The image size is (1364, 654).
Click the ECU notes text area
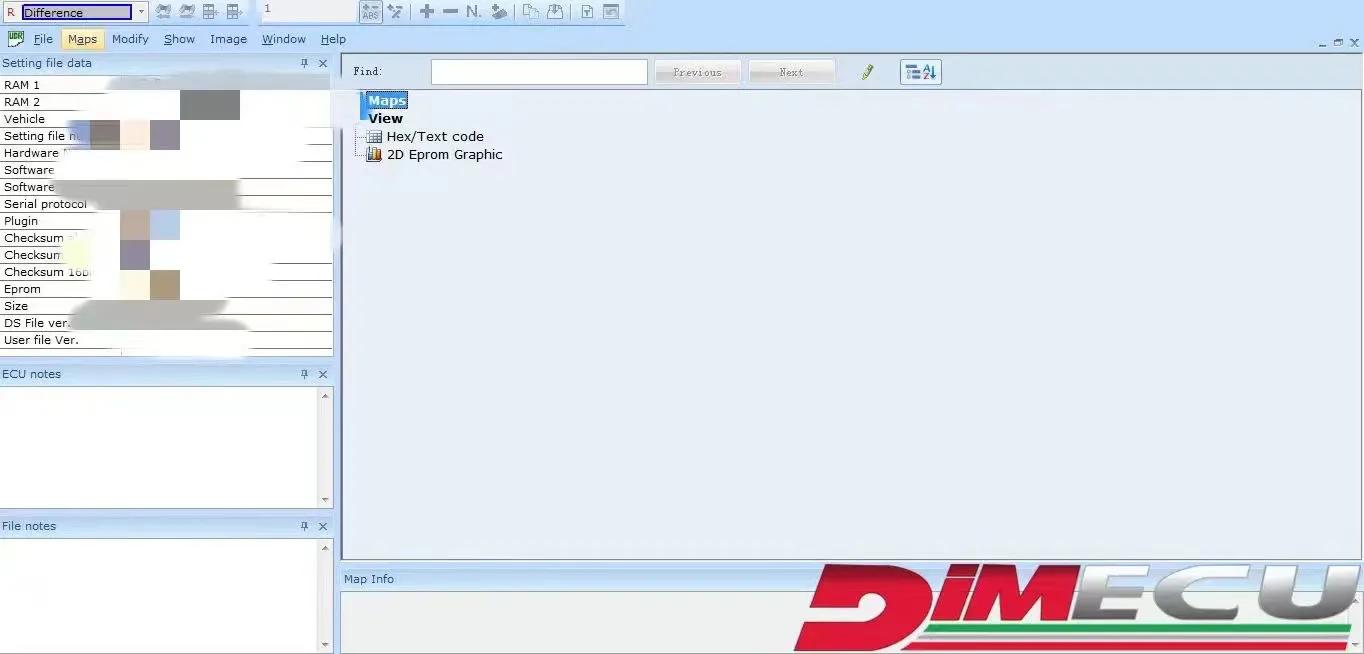(159, 447)
